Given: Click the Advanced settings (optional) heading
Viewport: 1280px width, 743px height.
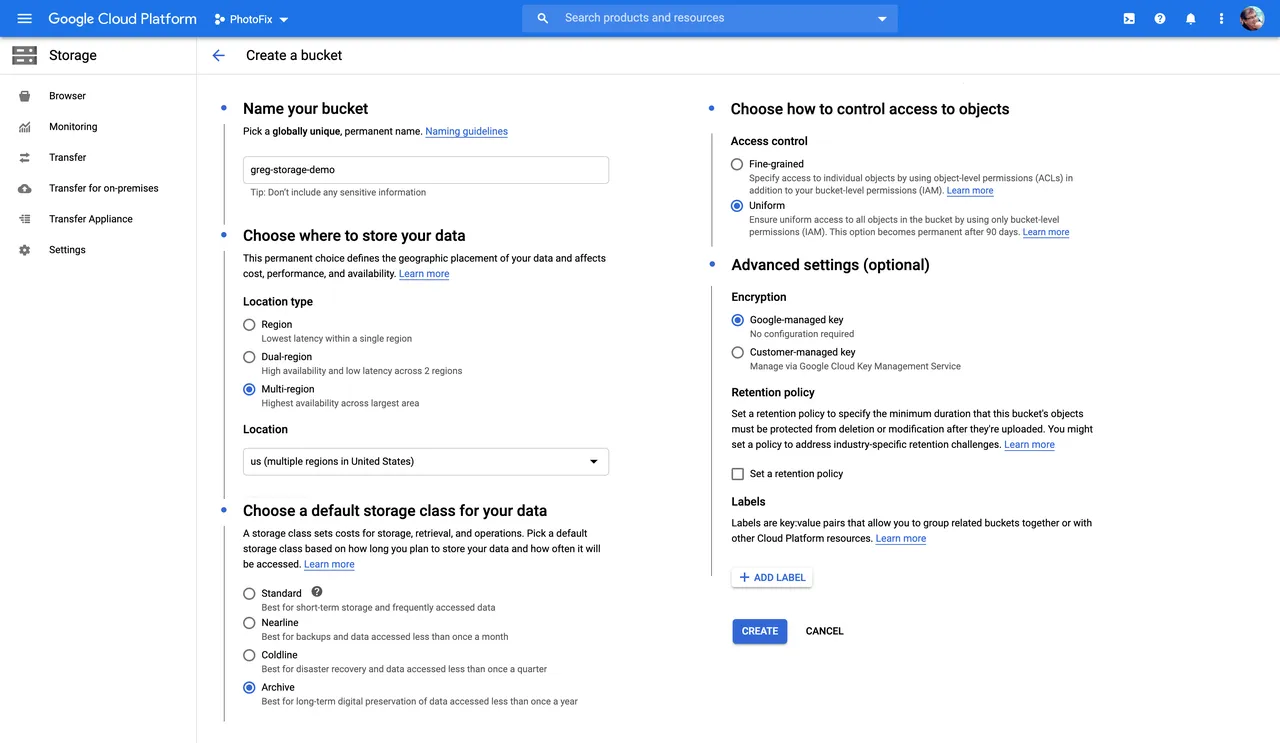Looking at the screenshot, I should point(830,265).
